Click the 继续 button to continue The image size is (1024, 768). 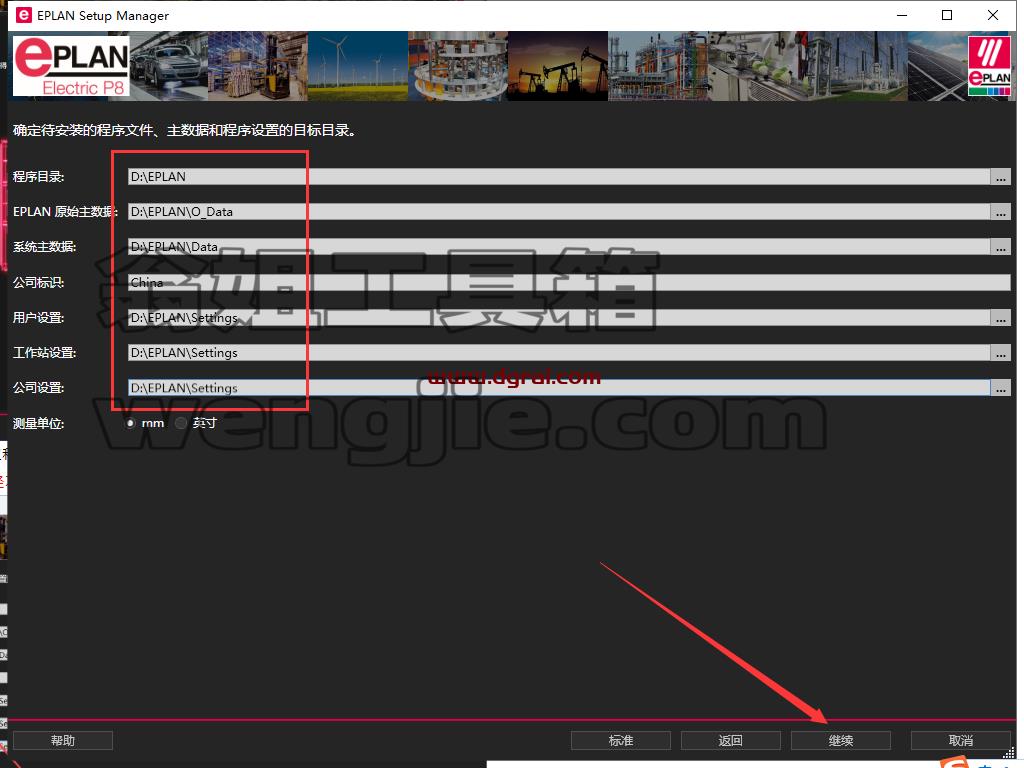pos(840,741)
